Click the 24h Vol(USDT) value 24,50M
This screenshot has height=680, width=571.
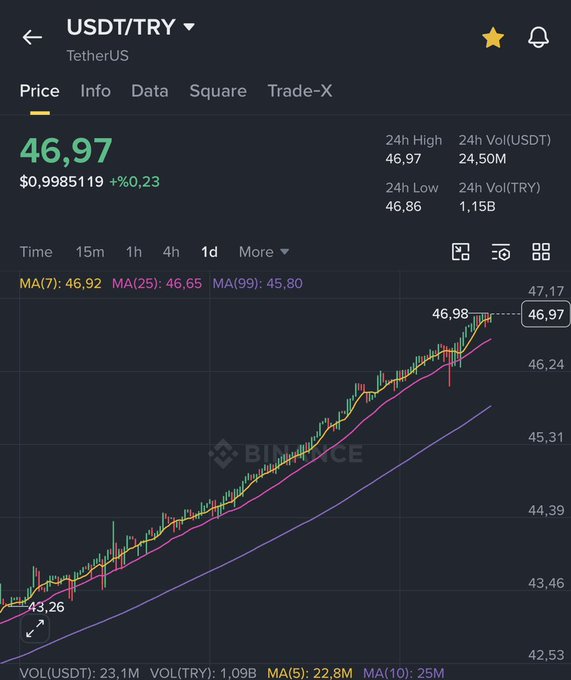point(482,159)
